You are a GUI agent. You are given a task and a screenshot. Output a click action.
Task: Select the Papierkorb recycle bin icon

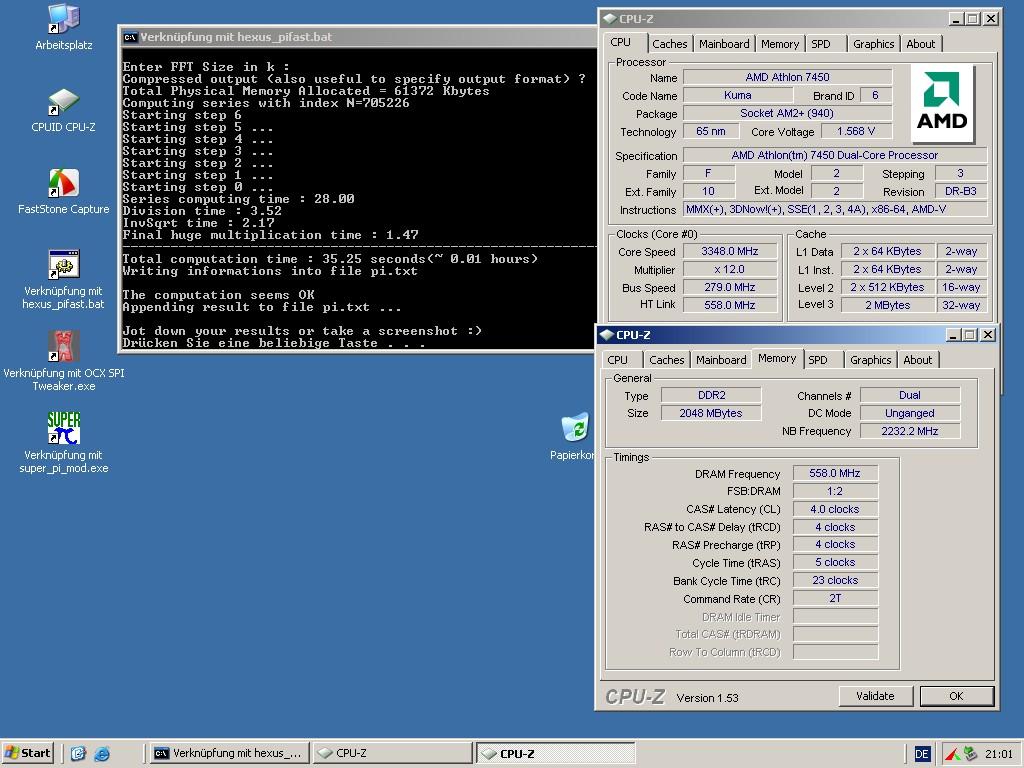click(575, 428)
